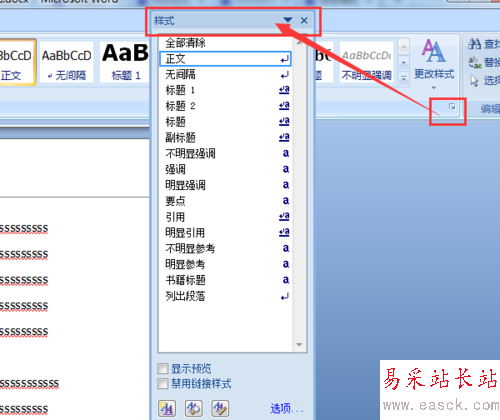Click the character-style 'a' icon beside 书籍标题
This screenshot has width=500, height=420.
pos(286,280)
